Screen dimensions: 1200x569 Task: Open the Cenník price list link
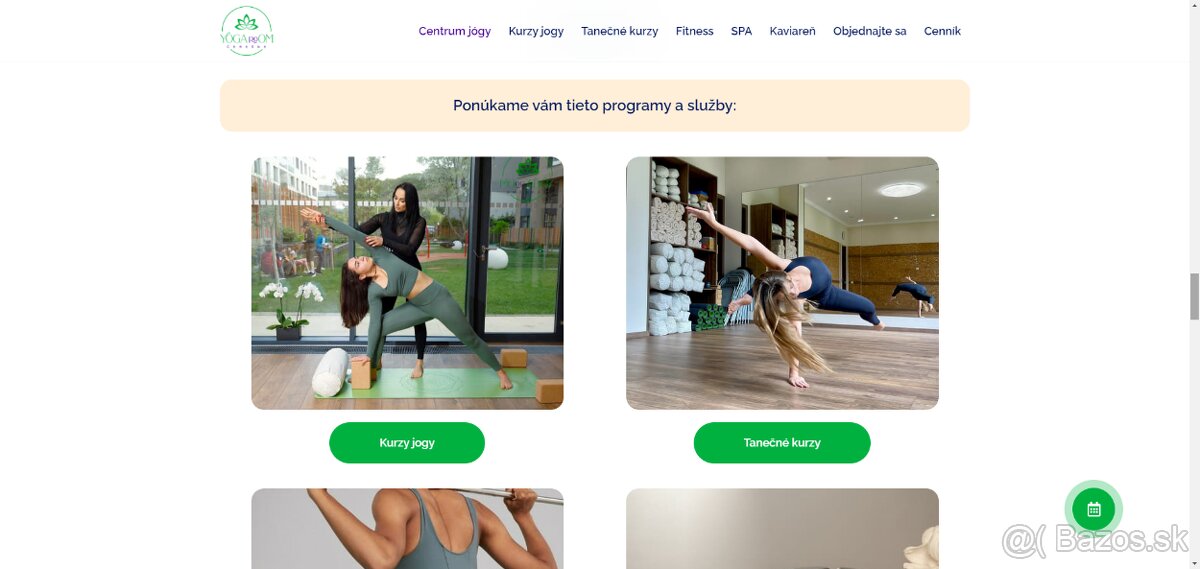coord(942,31)
